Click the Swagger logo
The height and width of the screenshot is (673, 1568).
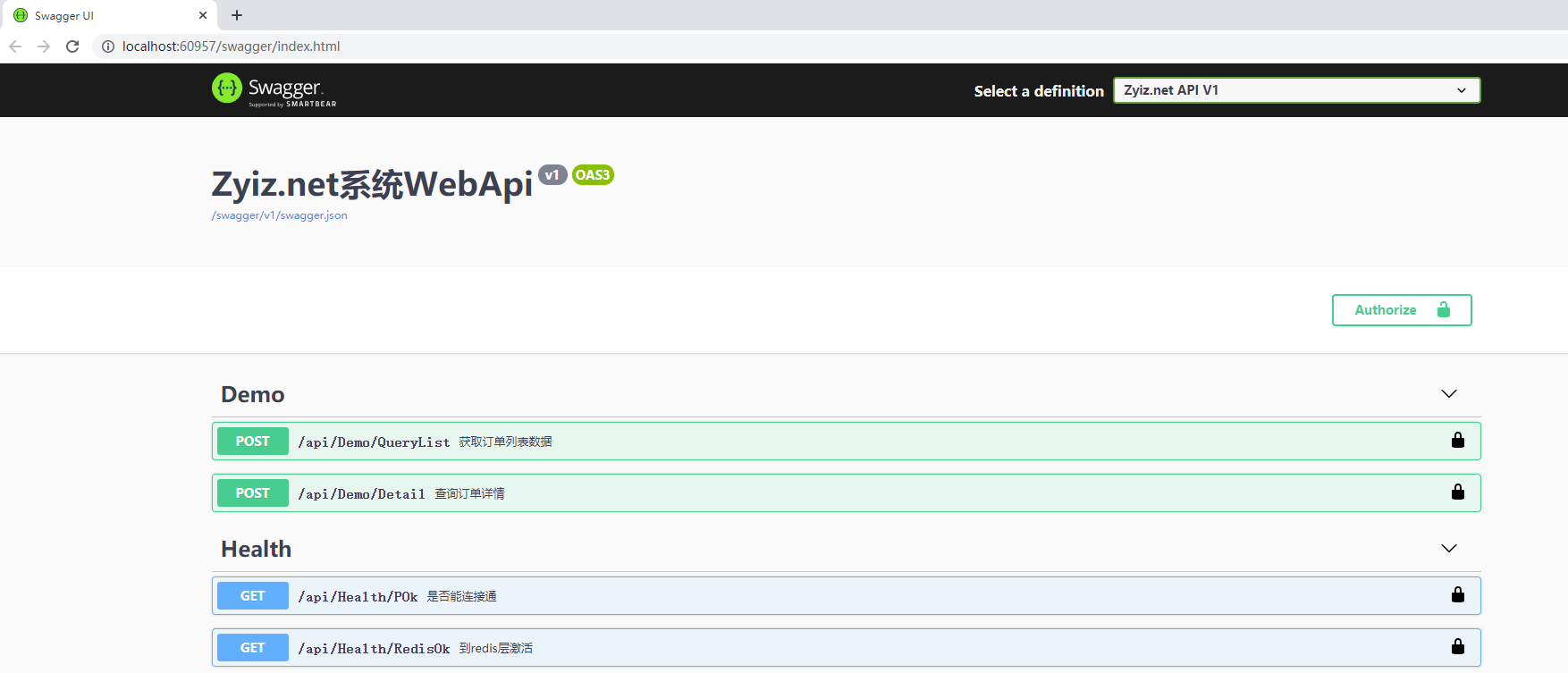pos(274,89)
